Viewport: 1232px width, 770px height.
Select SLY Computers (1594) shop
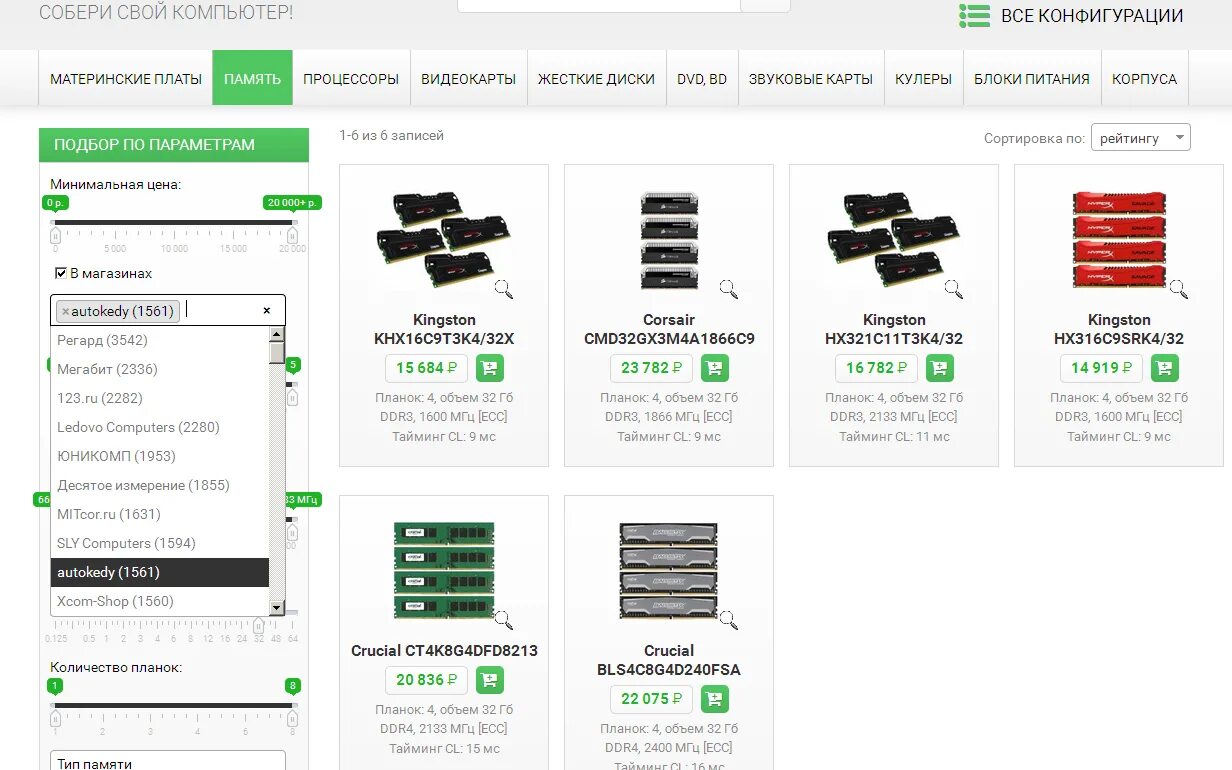[160, 543]
